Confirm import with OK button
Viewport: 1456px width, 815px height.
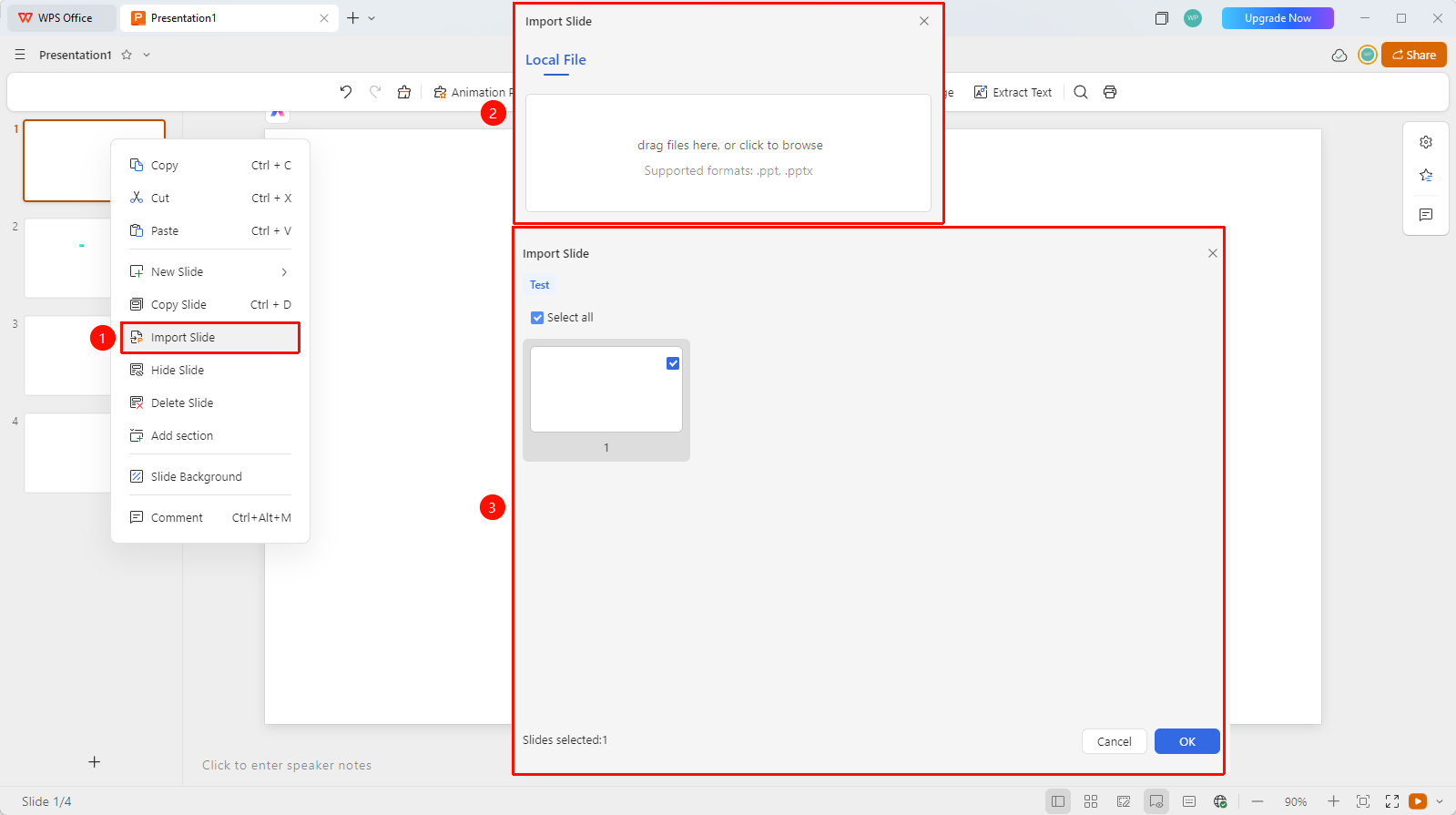coord(1187,741)
